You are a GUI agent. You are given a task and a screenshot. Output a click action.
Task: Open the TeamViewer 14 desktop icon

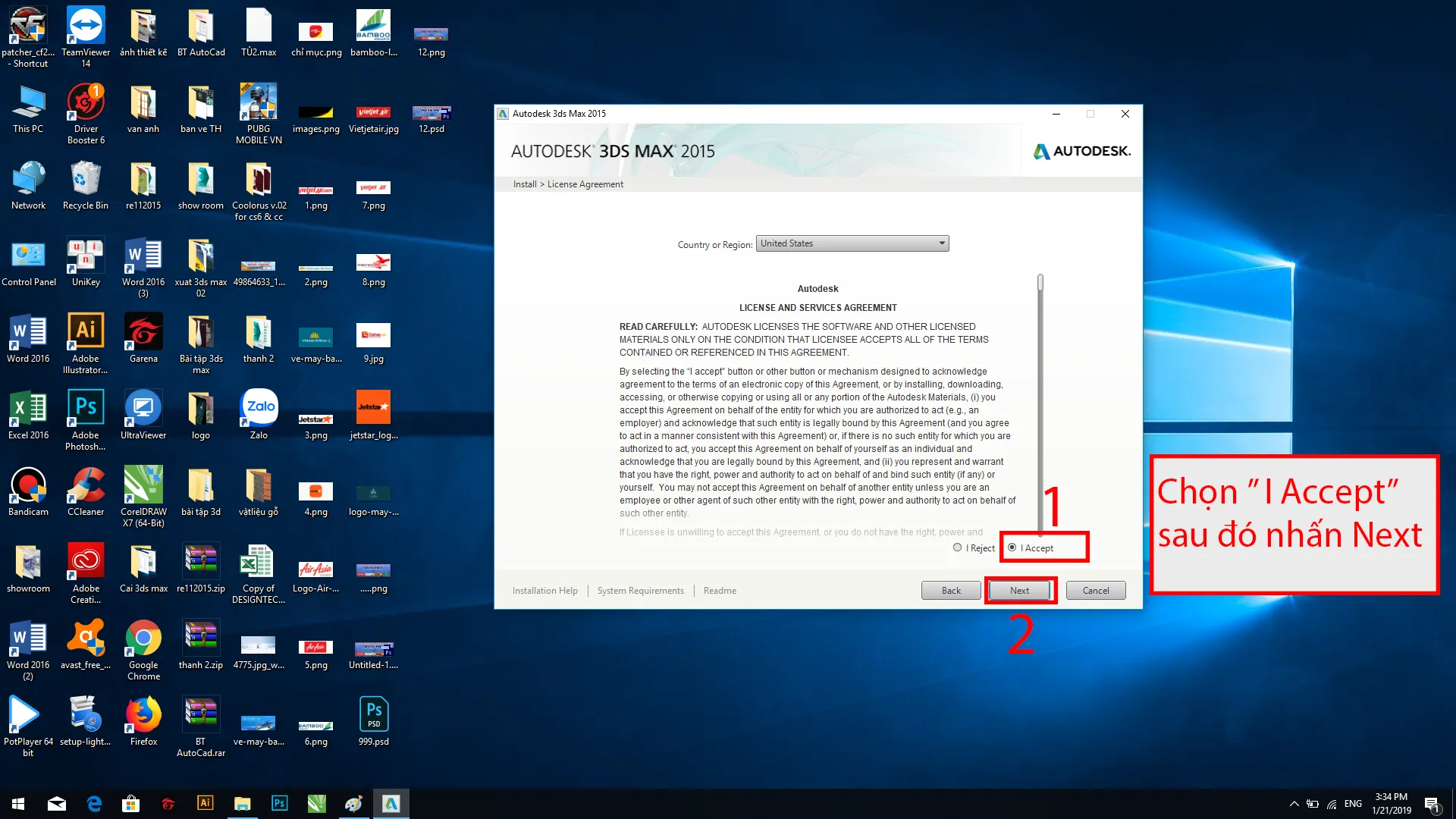coord(86,27)
